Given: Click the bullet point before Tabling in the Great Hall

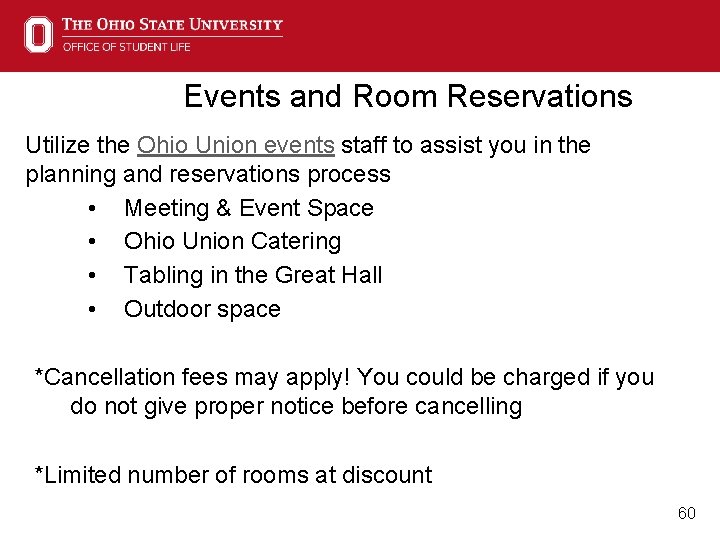Looking at the screenshot, I should click(92, 276).
